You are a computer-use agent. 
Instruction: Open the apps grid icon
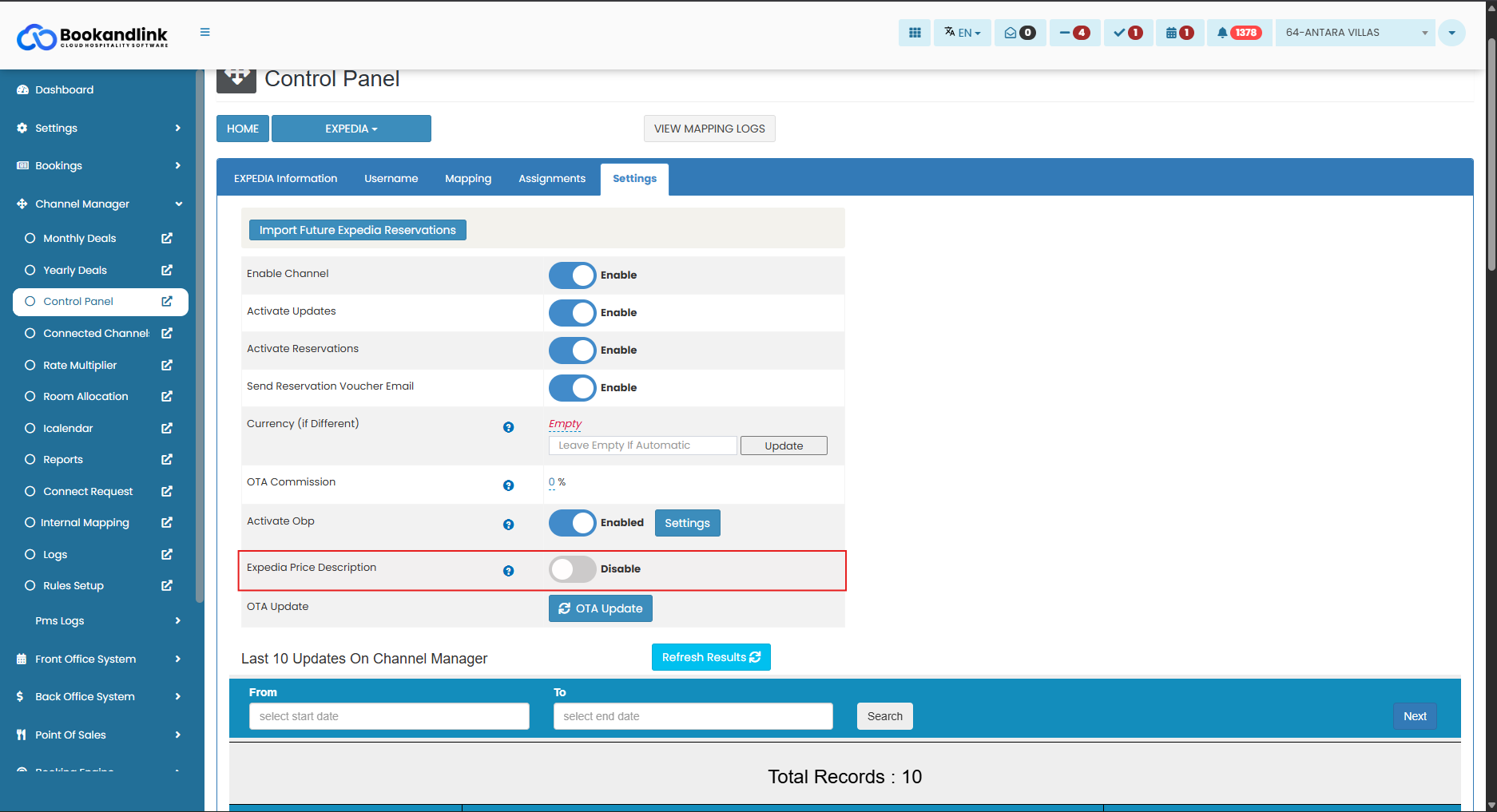click(915, 33)
